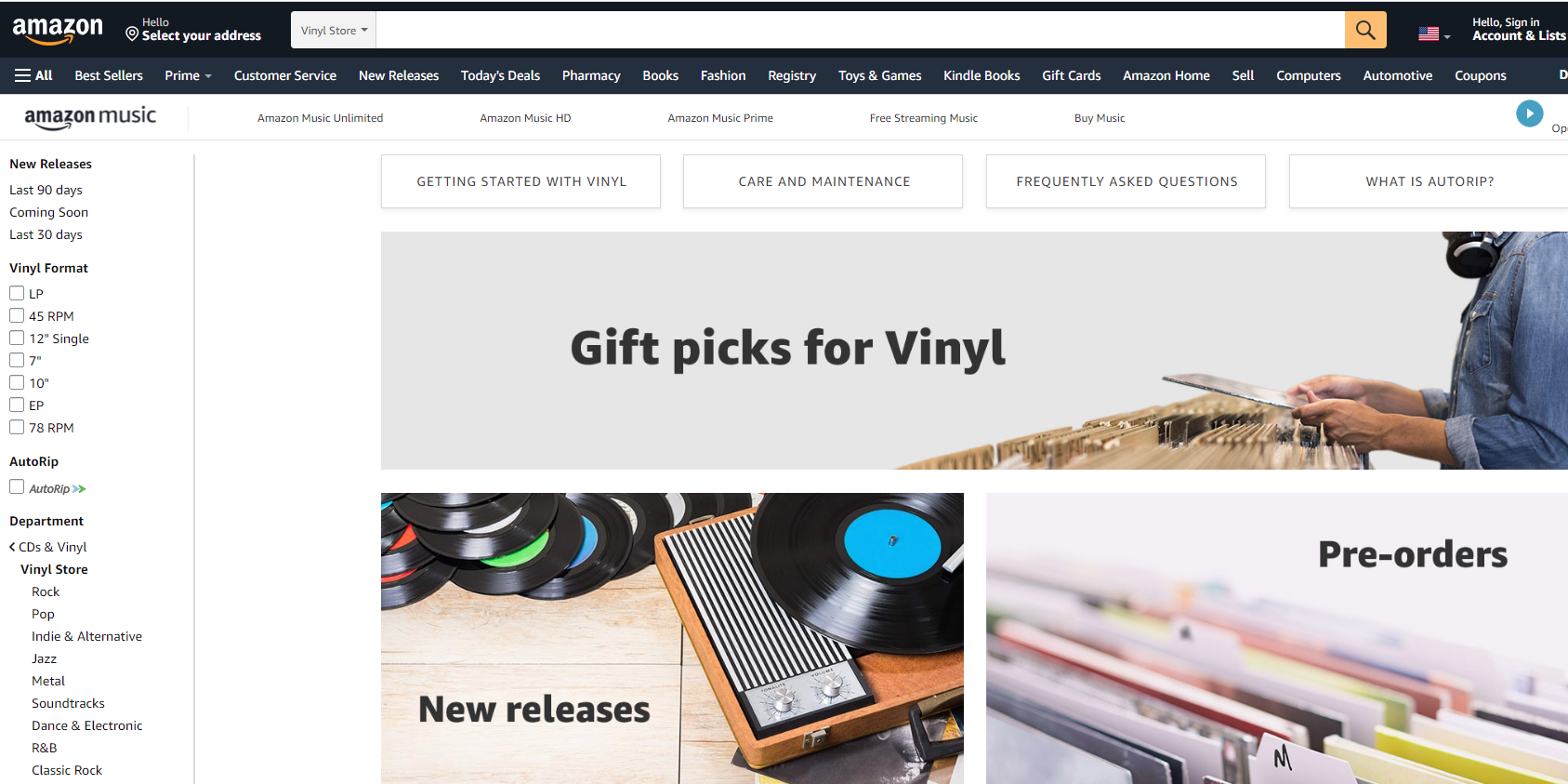Open Today's Deals in navigation bar
This screenshot has width=1568, height=784.
tap(500, 75)
